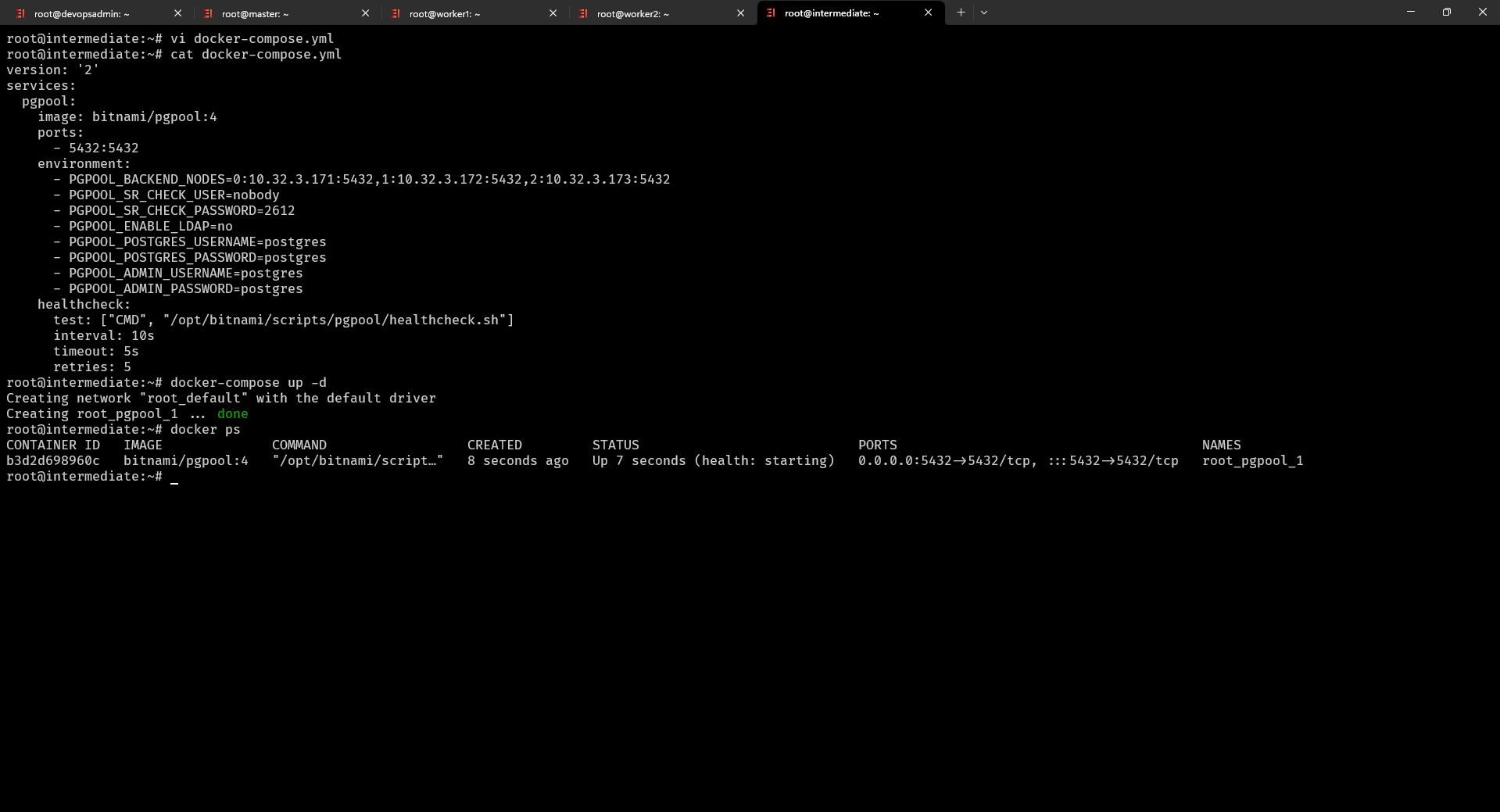
Task: Click the container ID b3d2d698960c
Action: [53, 461]
